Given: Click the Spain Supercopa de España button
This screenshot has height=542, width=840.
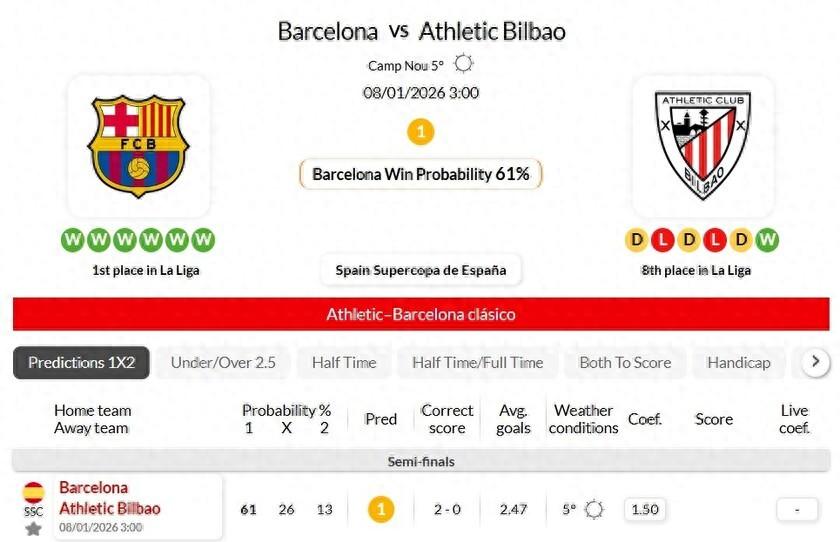Looking at the screenshot, I should 421,270.
